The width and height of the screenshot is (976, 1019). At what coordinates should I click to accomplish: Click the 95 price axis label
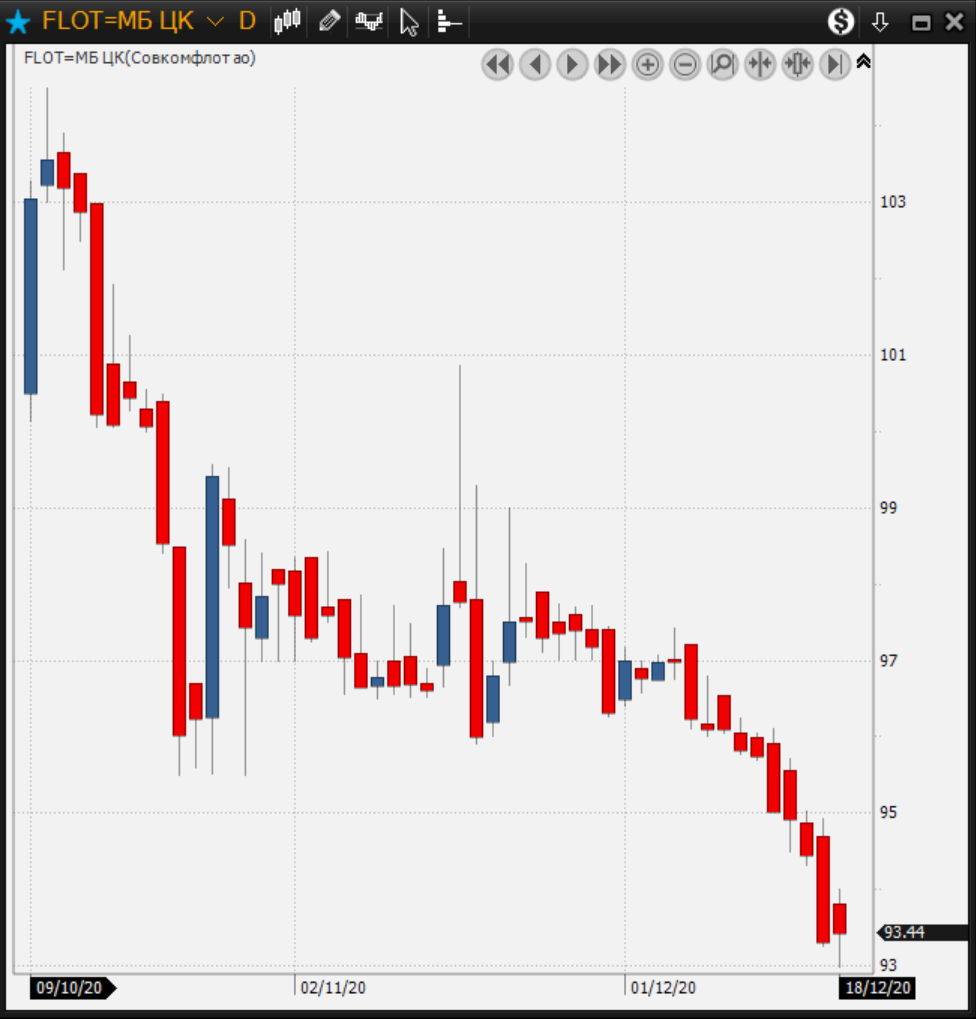pos(888,812)
